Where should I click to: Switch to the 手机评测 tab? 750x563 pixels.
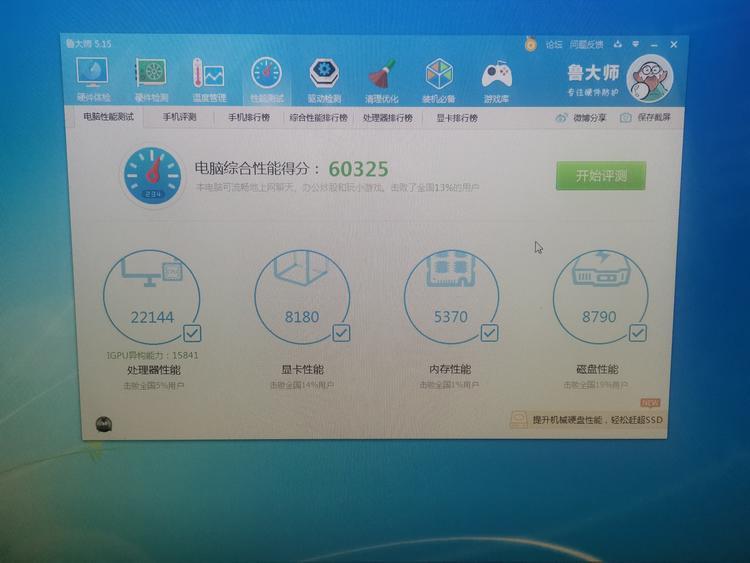[180, 118]
